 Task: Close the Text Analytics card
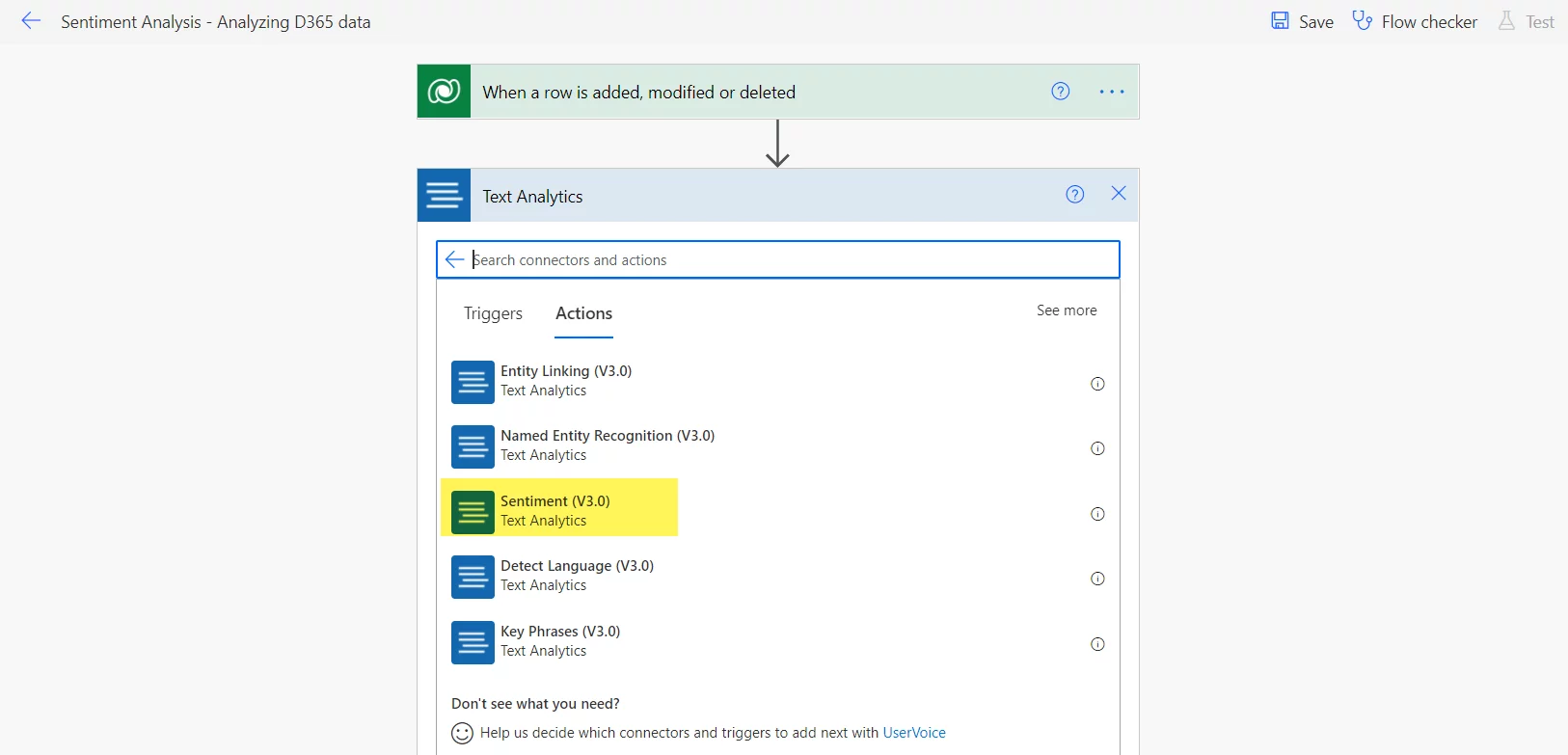(1119, 194)
